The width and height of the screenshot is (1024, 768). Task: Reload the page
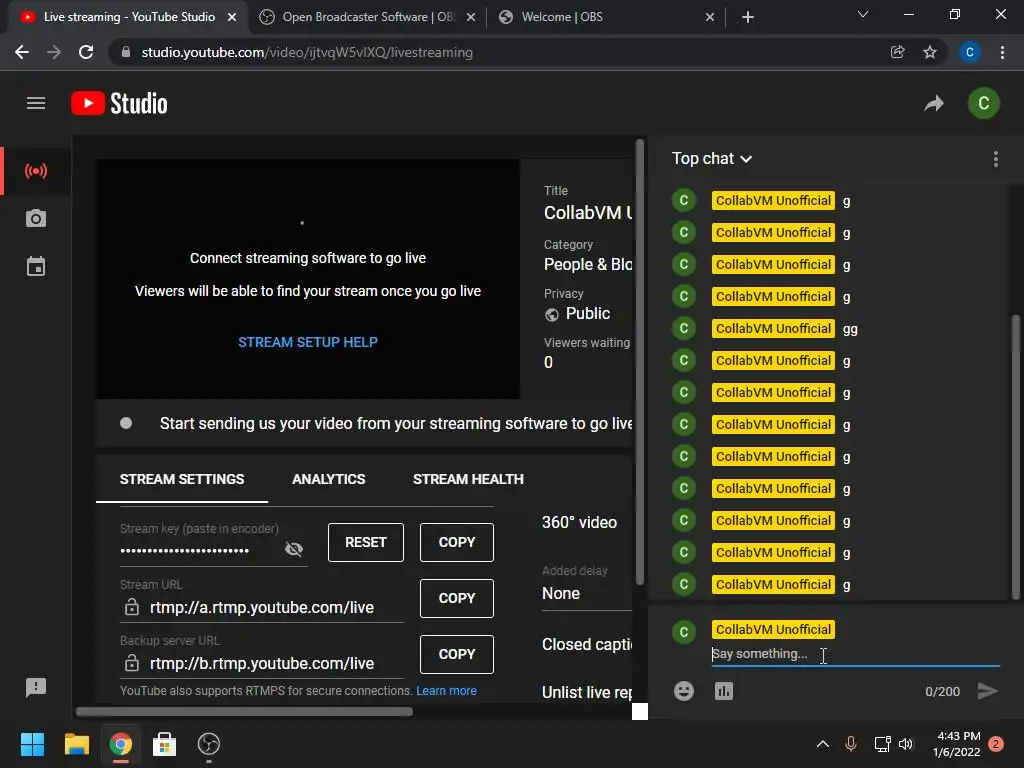pos(86,52)
